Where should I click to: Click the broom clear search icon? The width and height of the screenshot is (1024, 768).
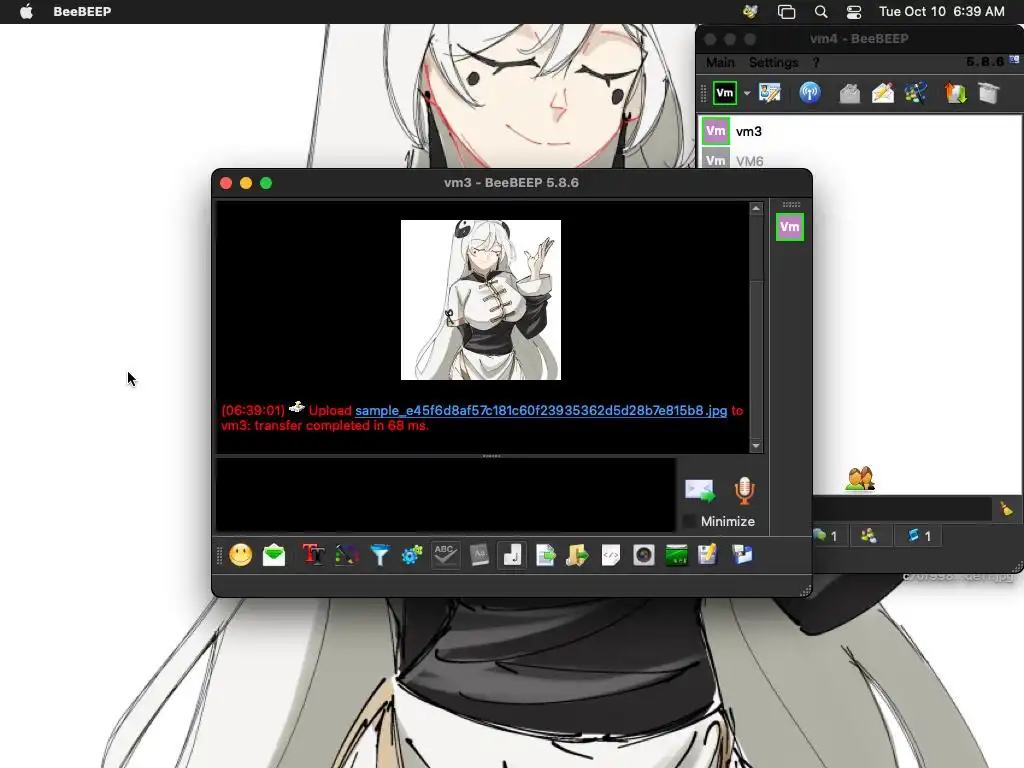tap(1006, 509)
